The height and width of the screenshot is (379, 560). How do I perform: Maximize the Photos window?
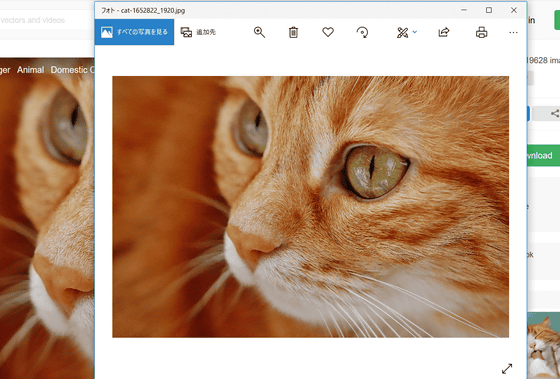click(x=489, y=10)
